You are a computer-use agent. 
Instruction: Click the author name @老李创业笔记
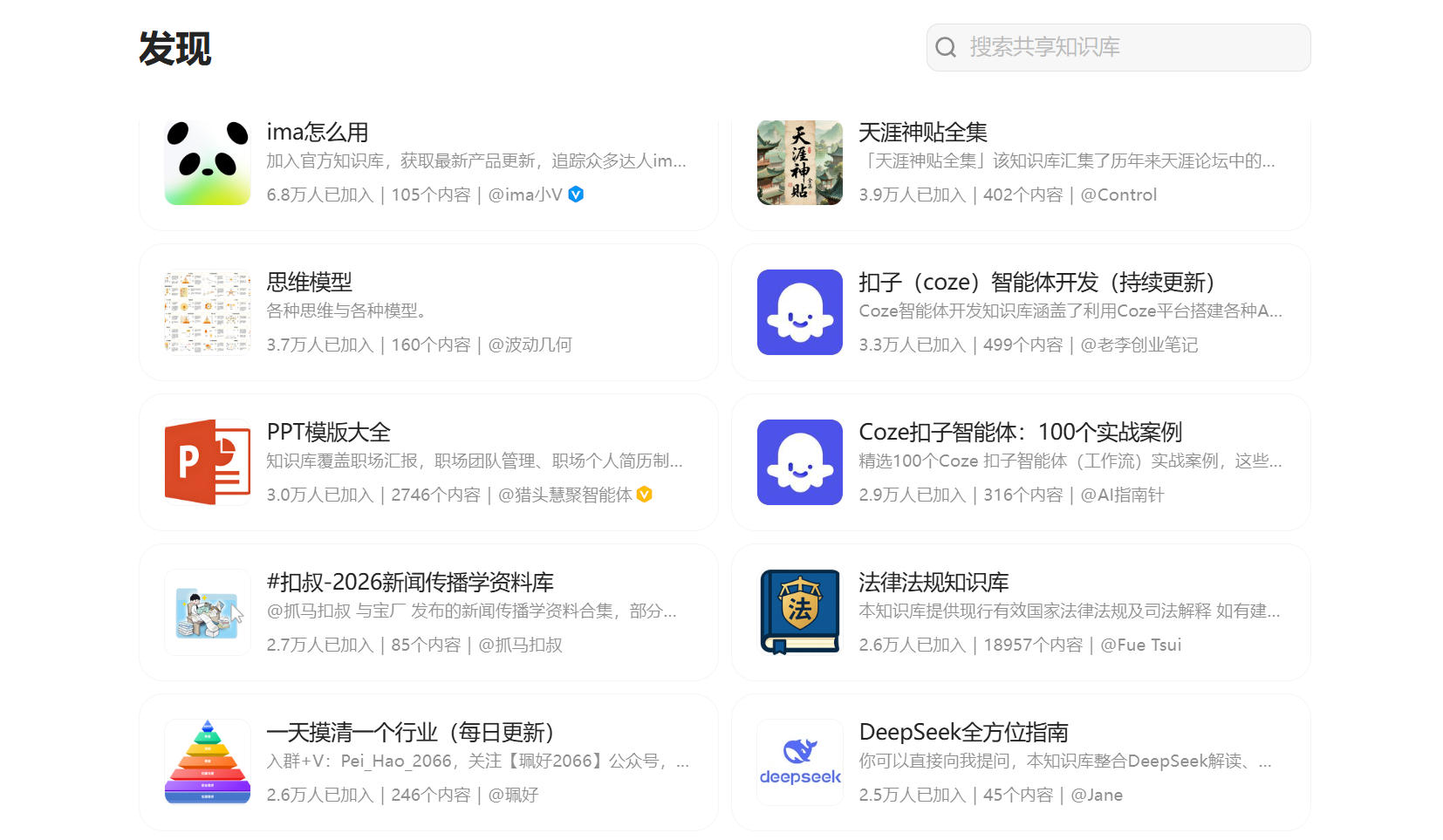pos(1139,345)
